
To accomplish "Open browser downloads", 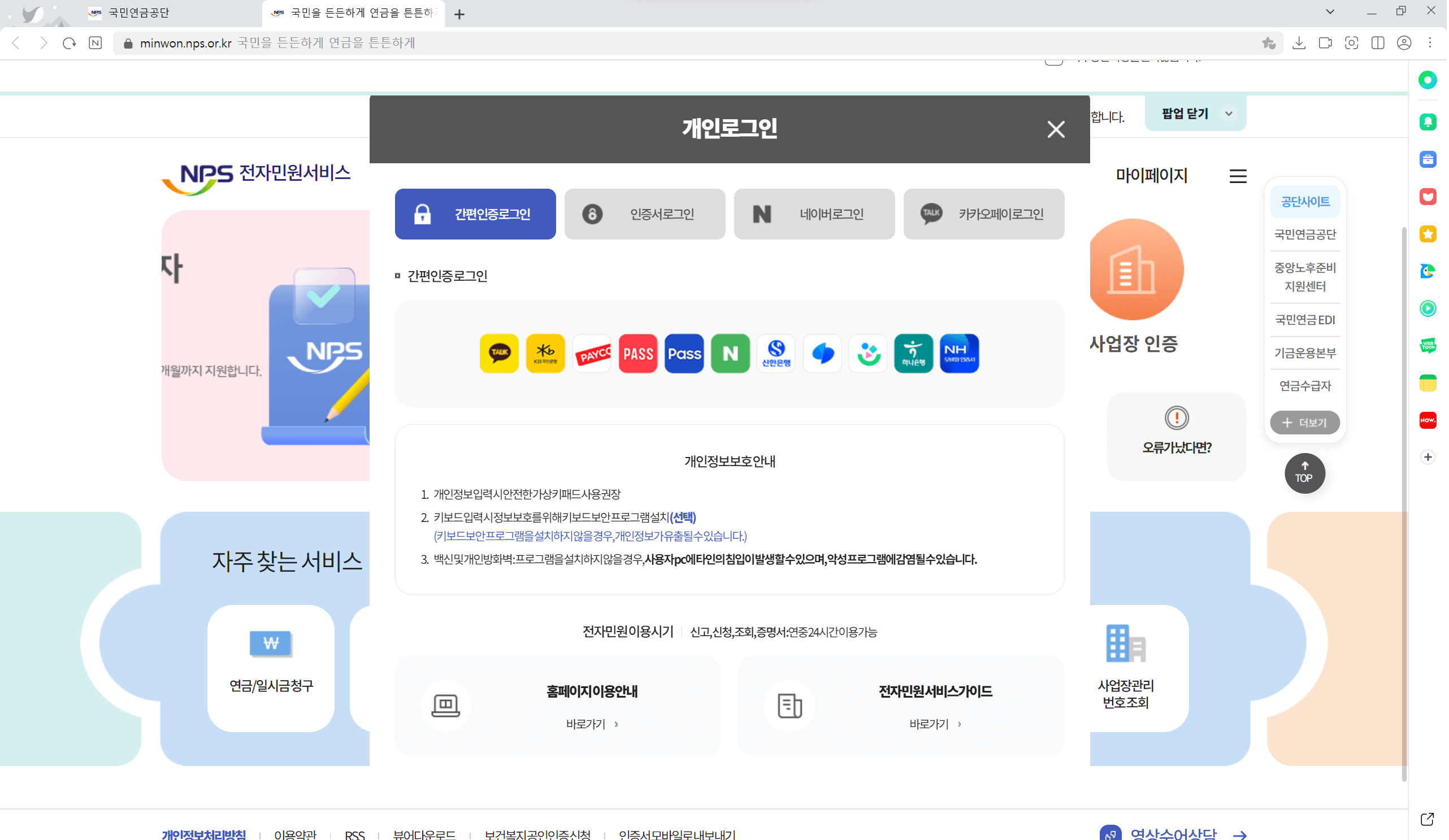I will click(x=1299, y=43).
